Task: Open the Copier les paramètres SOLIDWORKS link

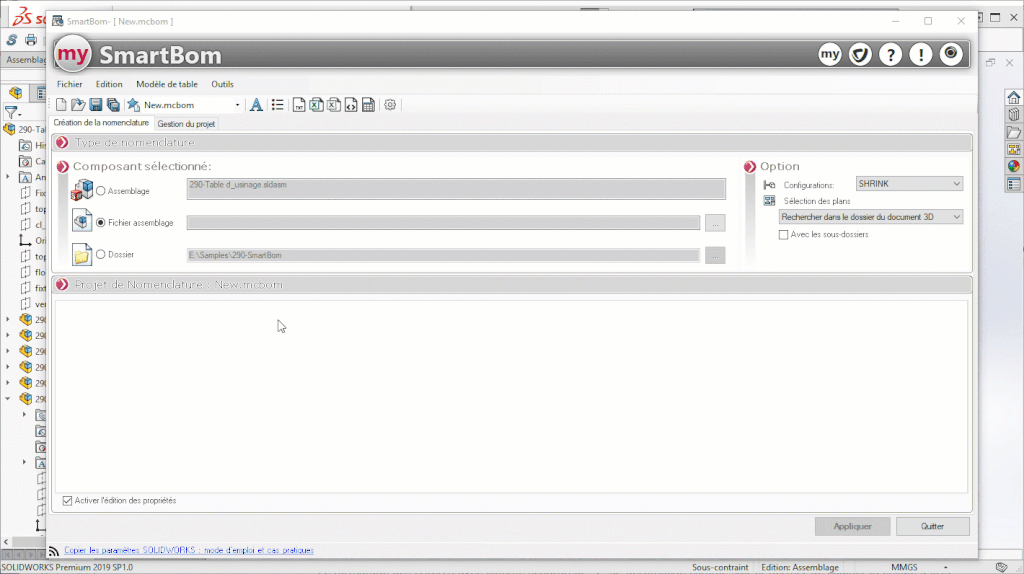Action: pyautogui.click(x=189, y=550)
